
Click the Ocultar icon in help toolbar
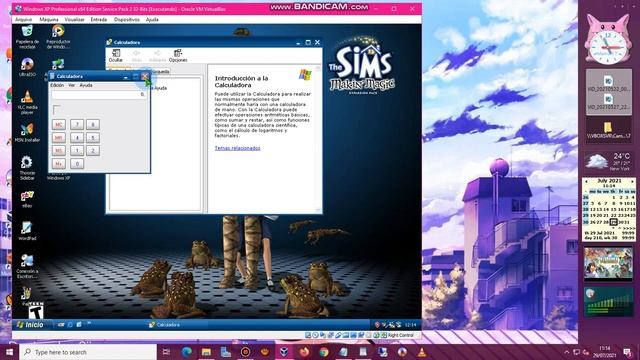click(x=116, y=56)
